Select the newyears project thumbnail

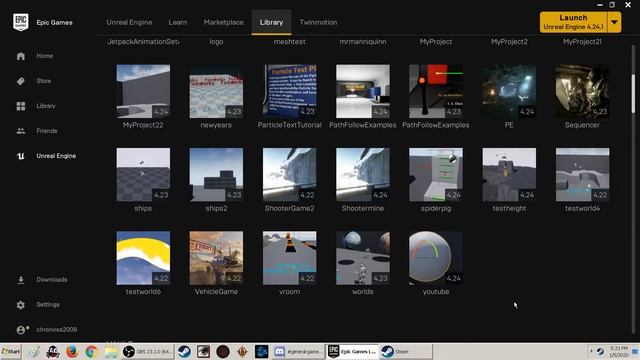[x=216, y=91]
